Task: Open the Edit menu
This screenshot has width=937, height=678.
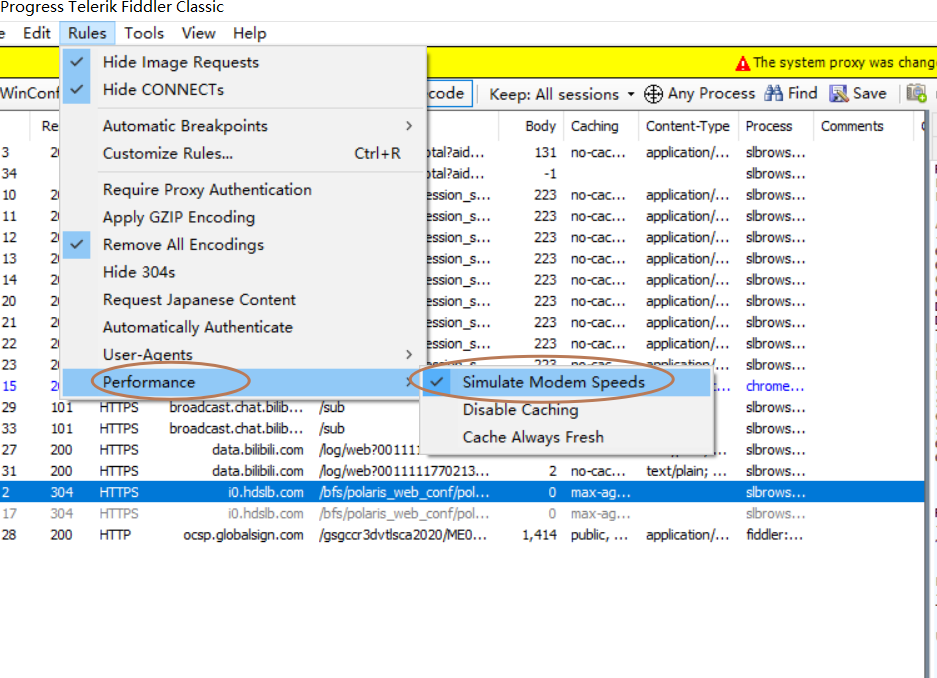Action: coord(36,33)
